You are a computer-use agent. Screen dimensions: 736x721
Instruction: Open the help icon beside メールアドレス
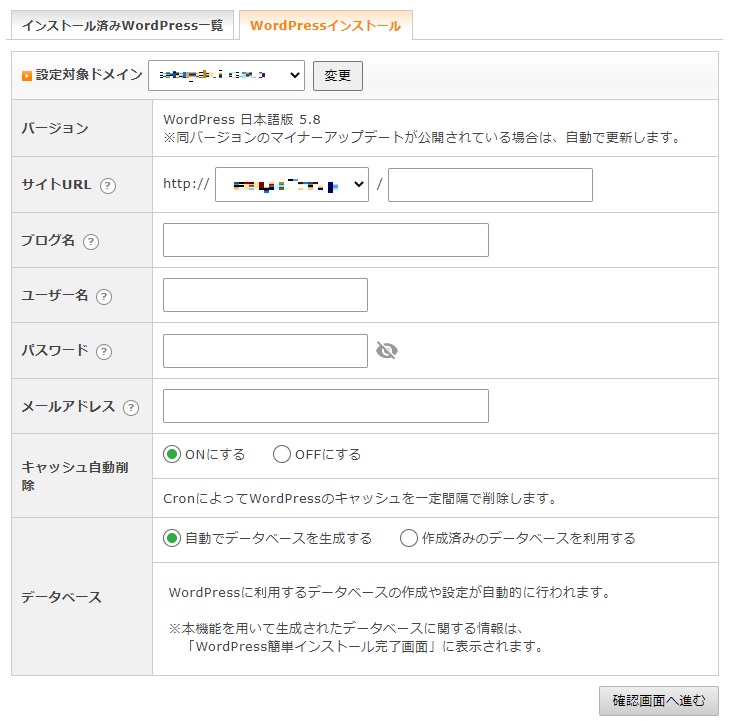click(x=131, y=407)
